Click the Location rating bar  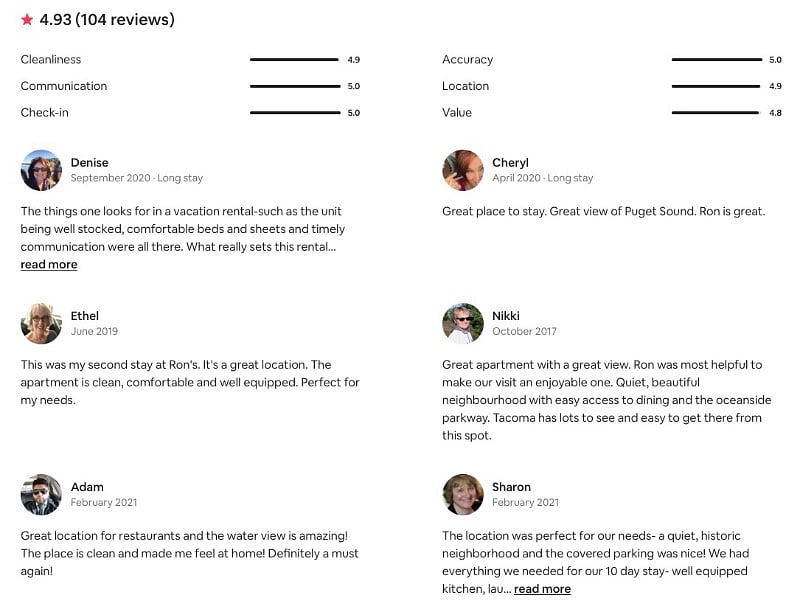[716, 86]
